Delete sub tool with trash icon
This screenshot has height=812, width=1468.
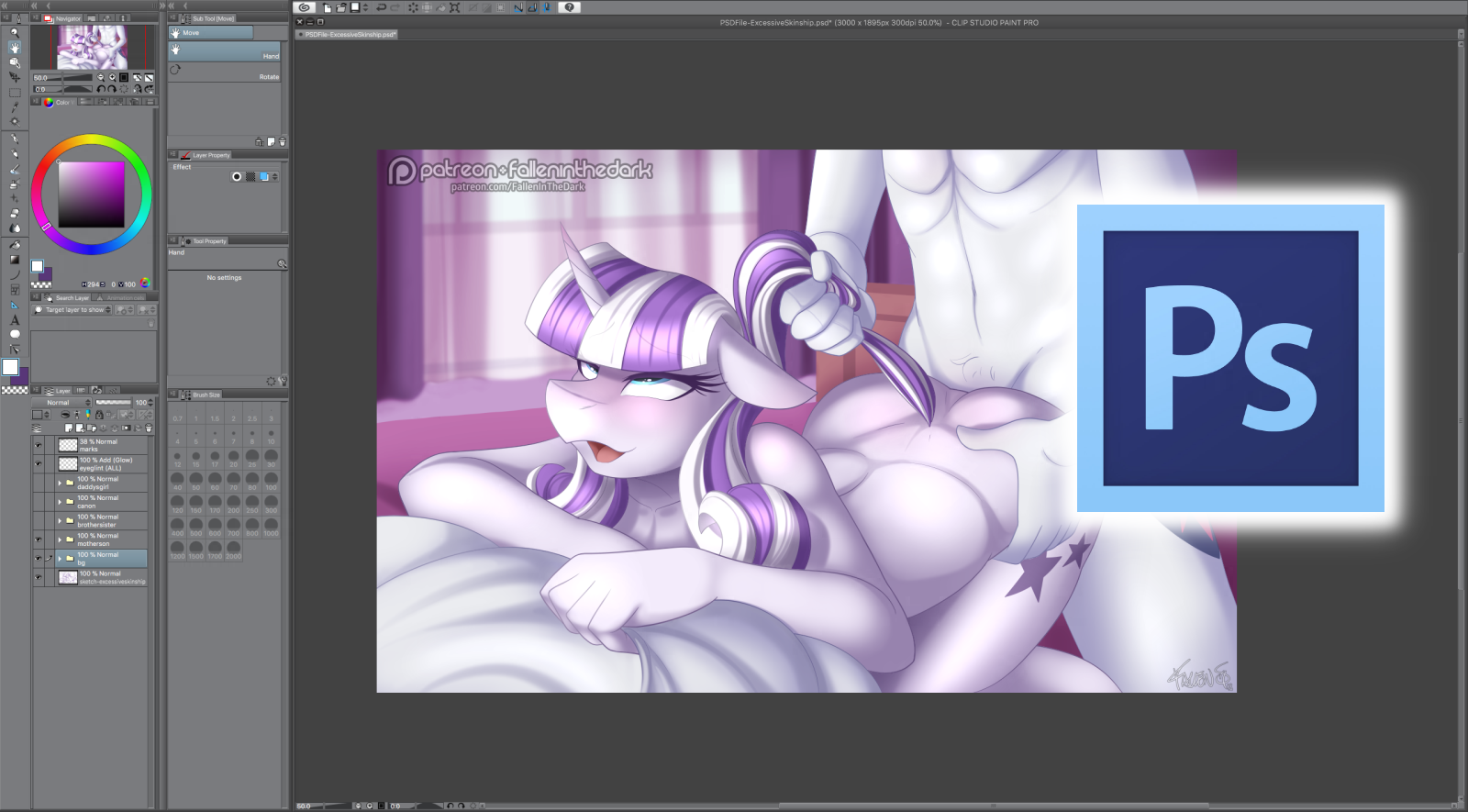pos(283,142)
